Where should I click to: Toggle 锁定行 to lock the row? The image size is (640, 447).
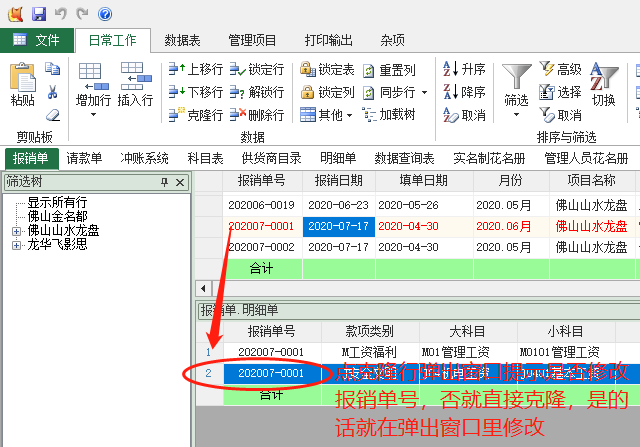(257, 69)
